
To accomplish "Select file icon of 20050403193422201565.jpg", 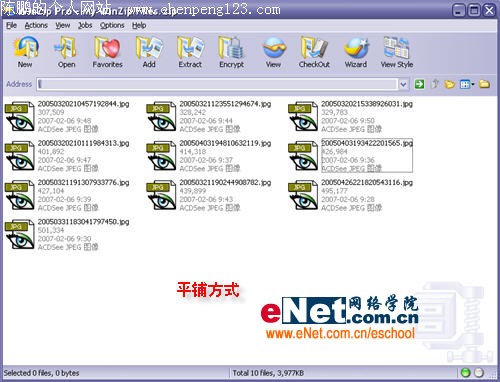I will coord(303,156).
